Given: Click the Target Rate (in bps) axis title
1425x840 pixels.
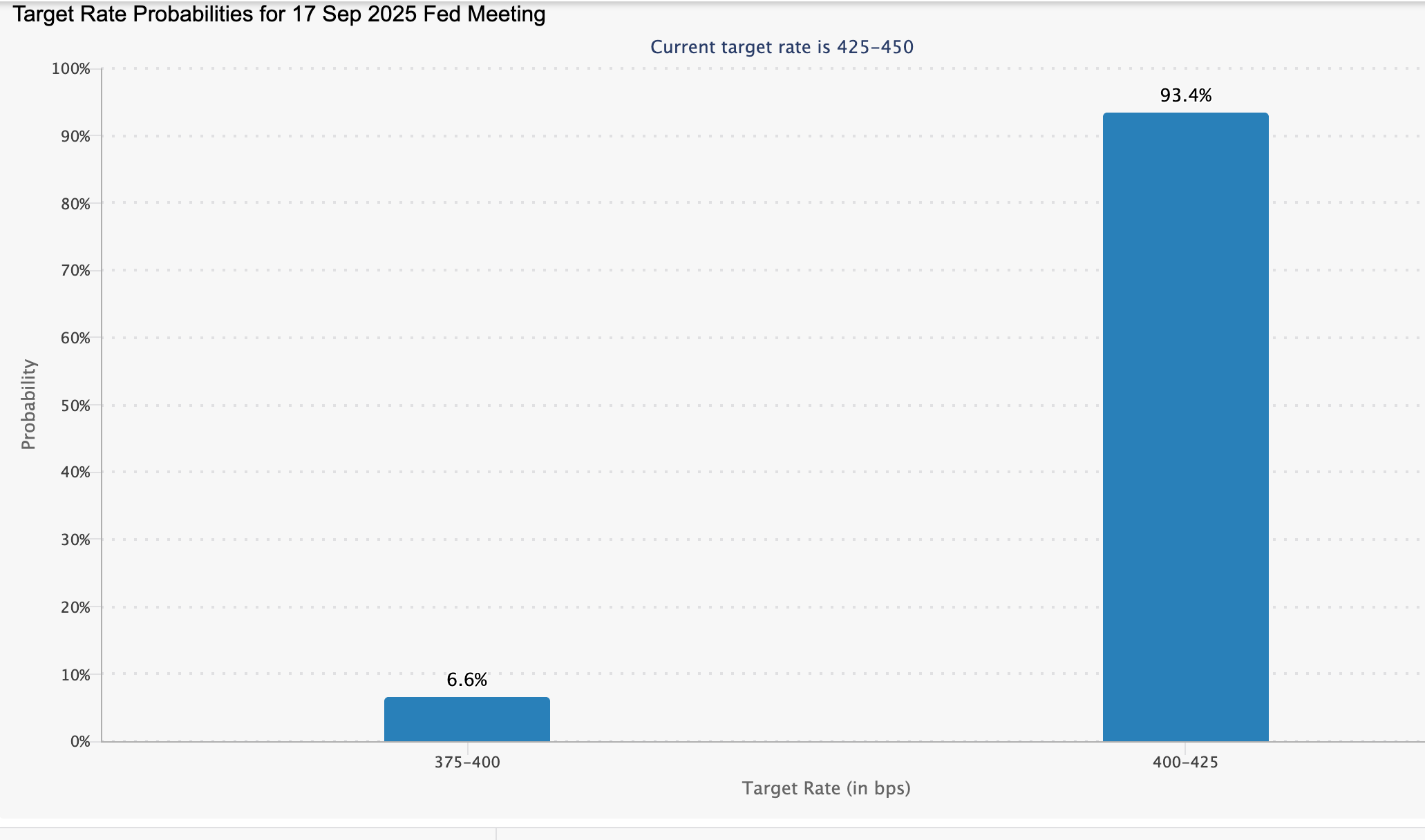Looking at the screenshot, I should [x=826, y=788].
